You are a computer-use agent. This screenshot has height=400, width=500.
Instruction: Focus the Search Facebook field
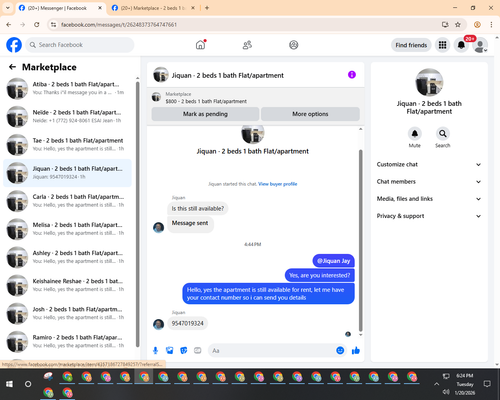80,45
